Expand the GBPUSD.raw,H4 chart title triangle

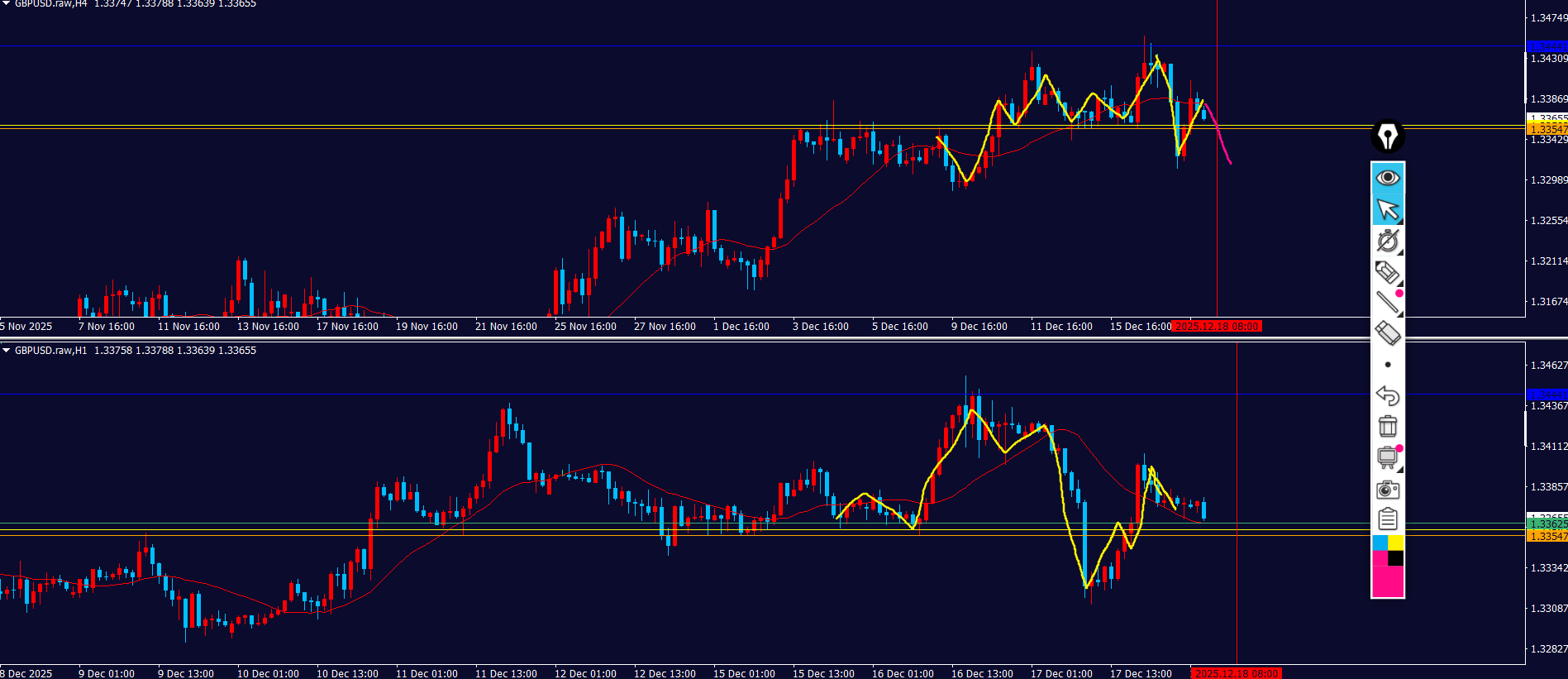coord(7,4)
